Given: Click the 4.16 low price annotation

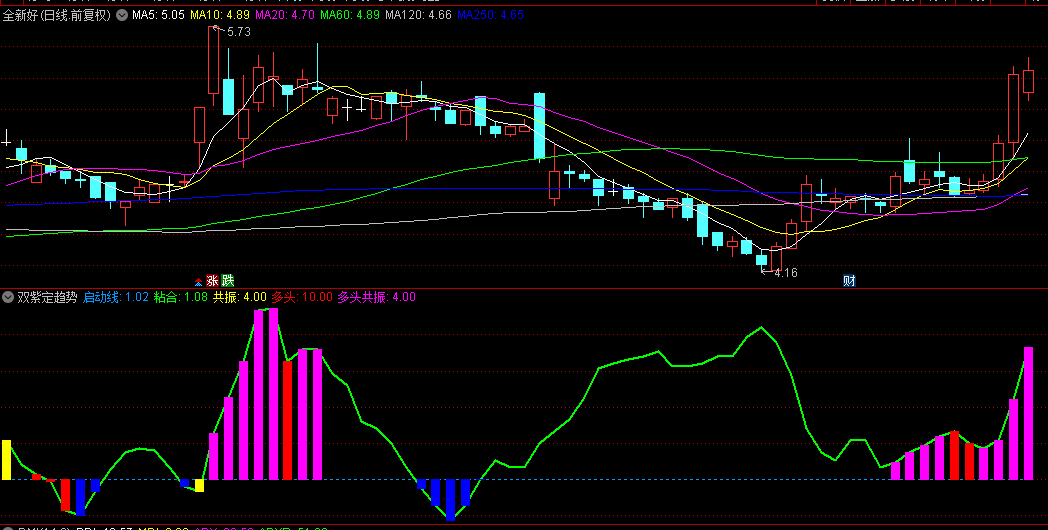Looking at the screenshot, I should click(785, 273).
